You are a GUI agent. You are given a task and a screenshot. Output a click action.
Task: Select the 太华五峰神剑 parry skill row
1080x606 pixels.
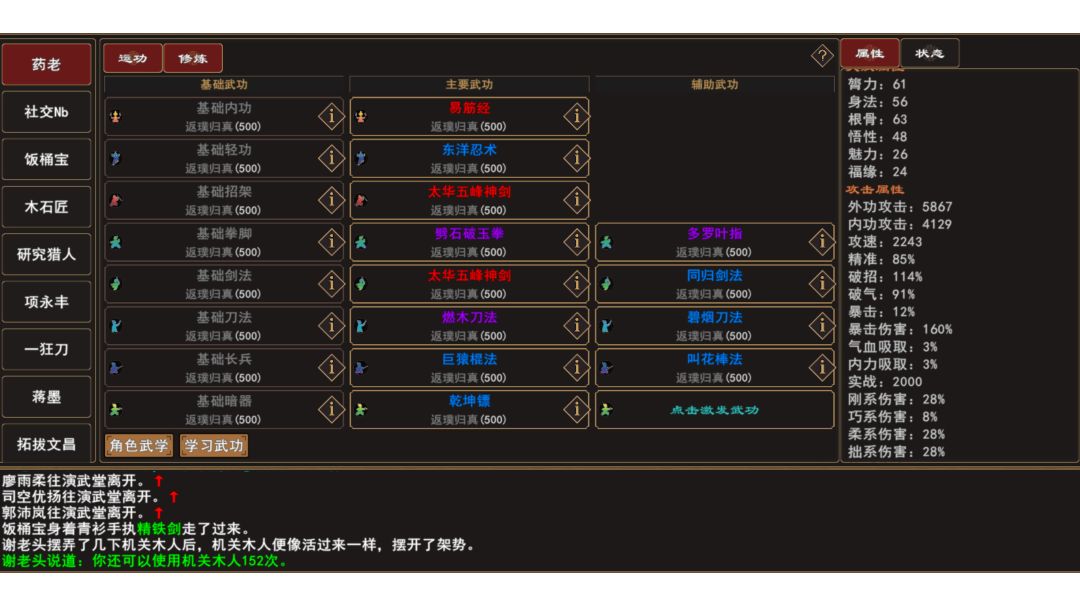tap(469, 200)
